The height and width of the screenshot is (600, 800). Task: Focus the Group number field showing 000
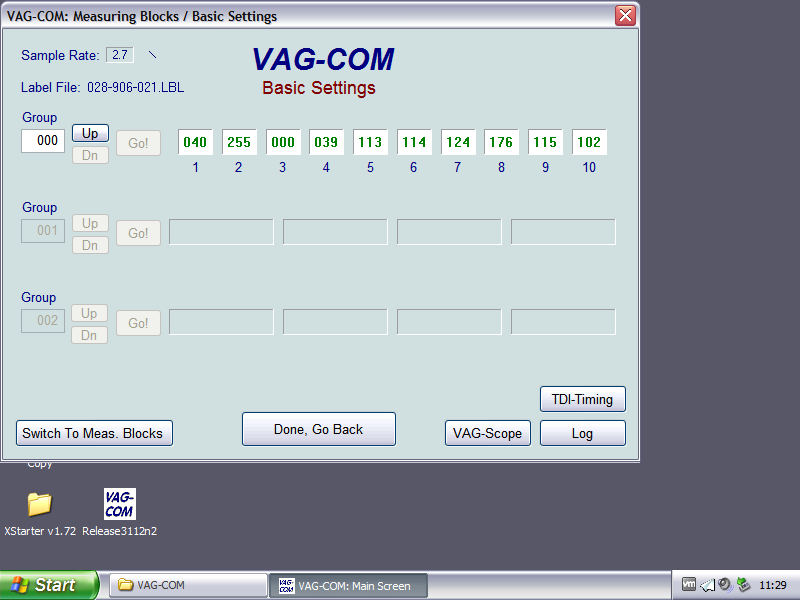[43, 141]
